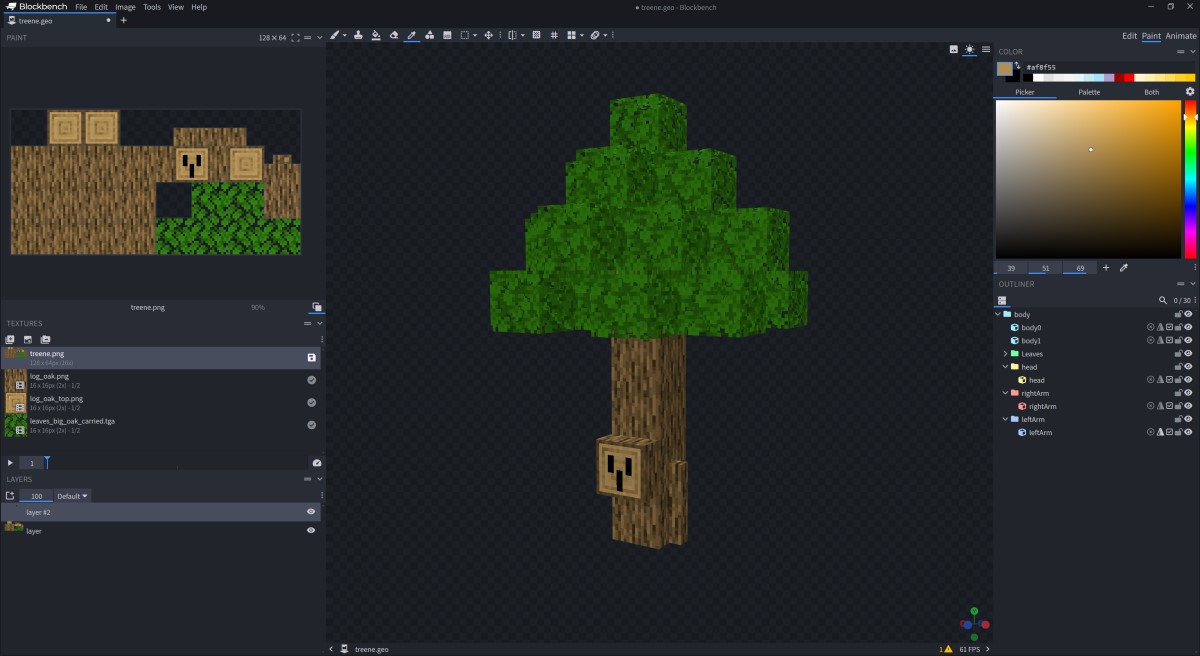Image resolution: width=1200 pixels, height=656 pixels.
Task: Toggle visibility of rightArm cube
Action: pyautogui.click(x=1188, y=406)
